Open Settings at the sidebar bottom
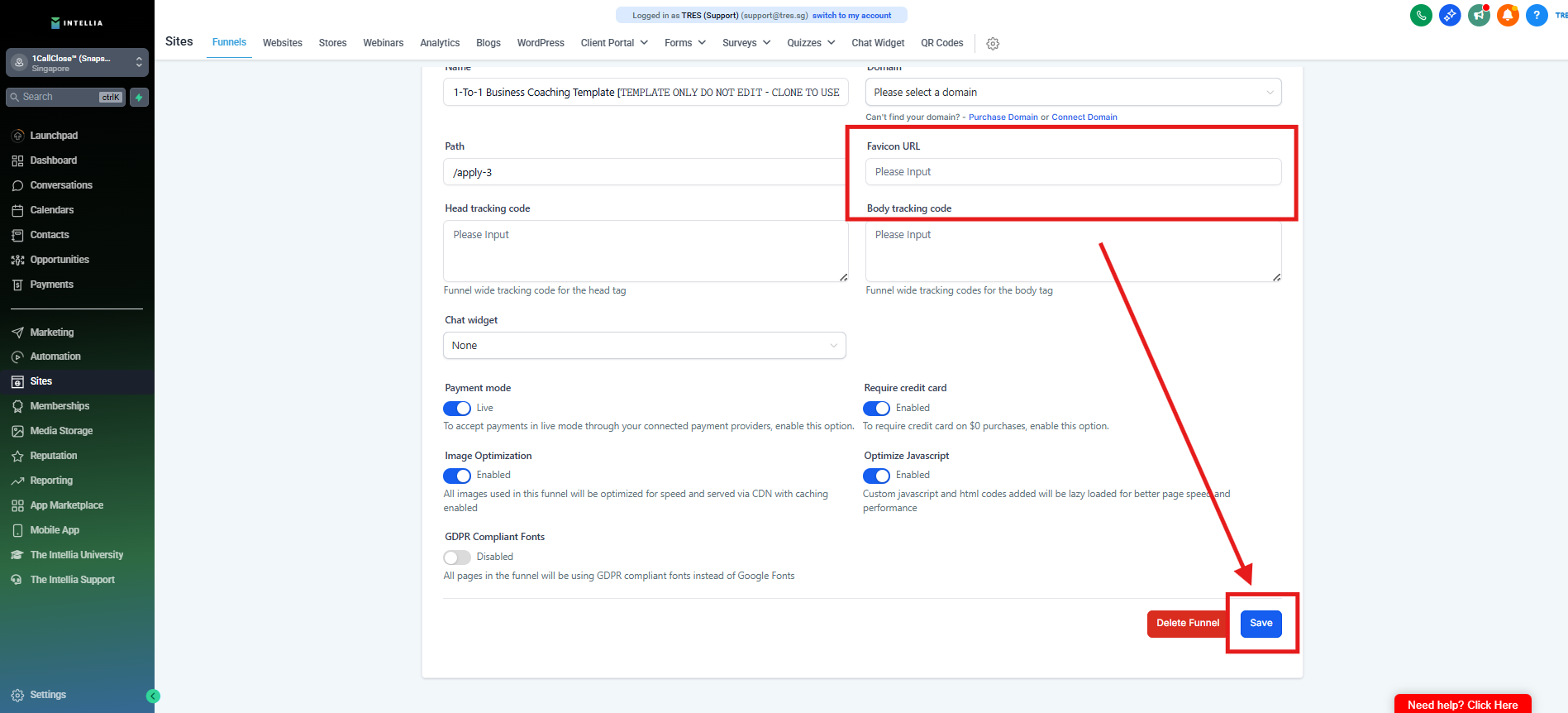The width and height of the screenshot is (1568, 713). click(x=39, y=695)
